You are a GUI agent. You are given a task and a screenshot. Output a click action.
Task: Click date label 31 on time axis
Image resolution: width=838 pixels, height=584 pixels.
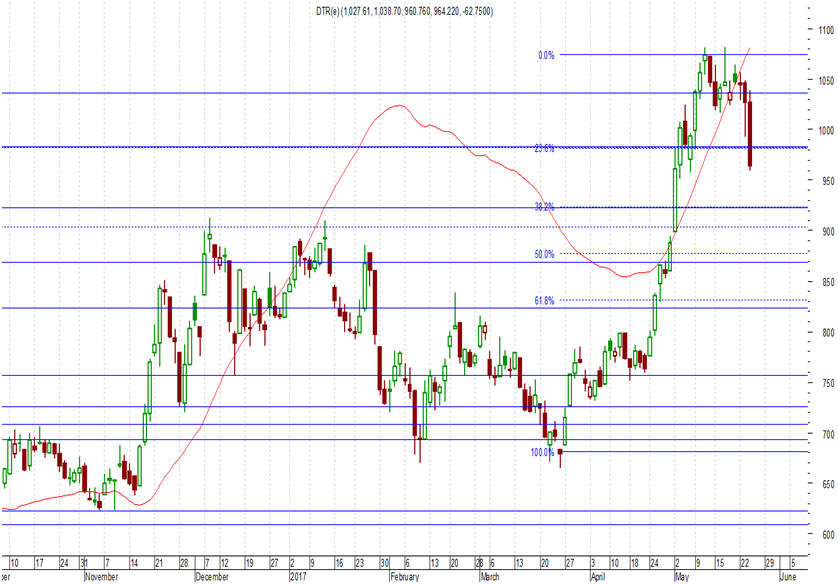84,563
